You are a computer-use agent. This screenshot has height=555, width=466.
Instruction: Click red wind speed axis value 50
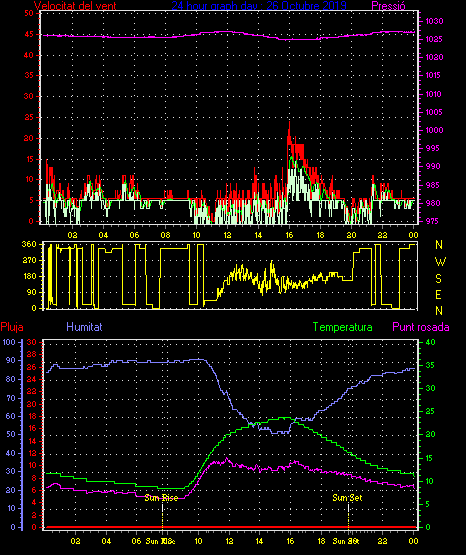29,13
